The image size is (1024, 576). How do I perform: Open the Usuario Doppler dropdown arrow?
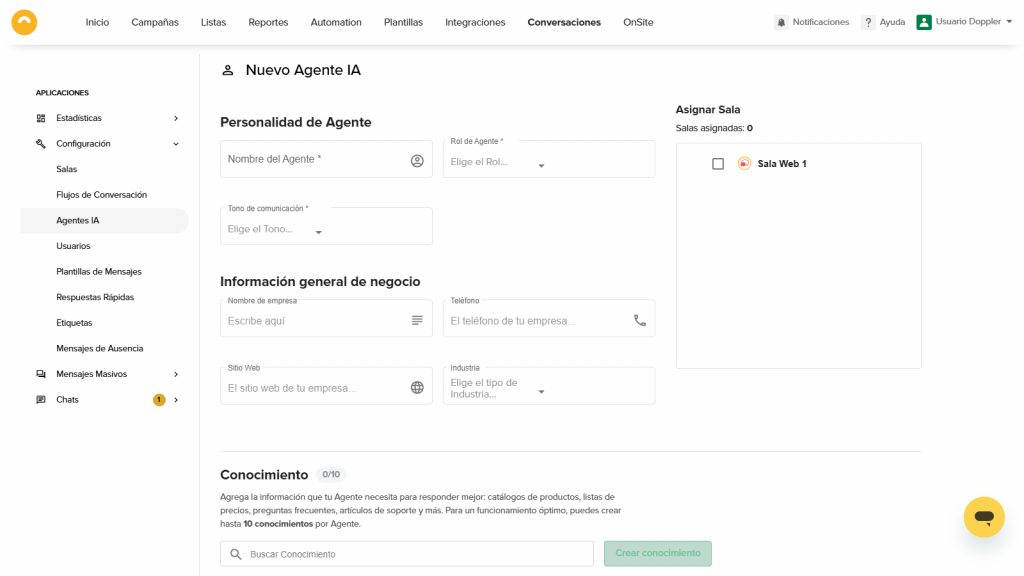(x=1009, y=22)
